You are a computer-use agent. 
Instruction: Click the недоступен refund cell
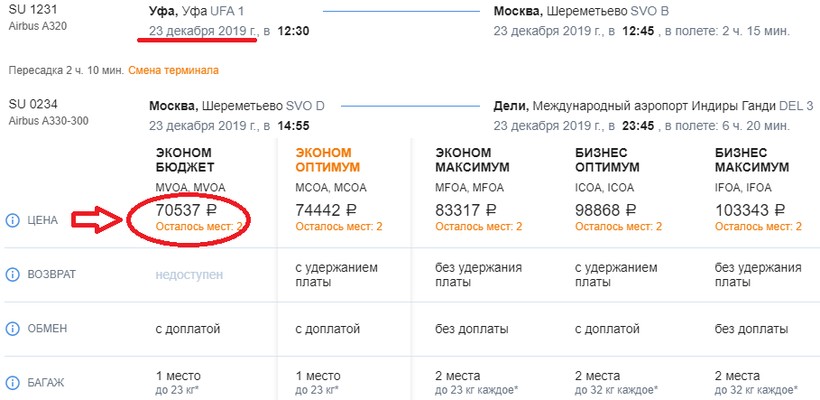pos(189,274)
